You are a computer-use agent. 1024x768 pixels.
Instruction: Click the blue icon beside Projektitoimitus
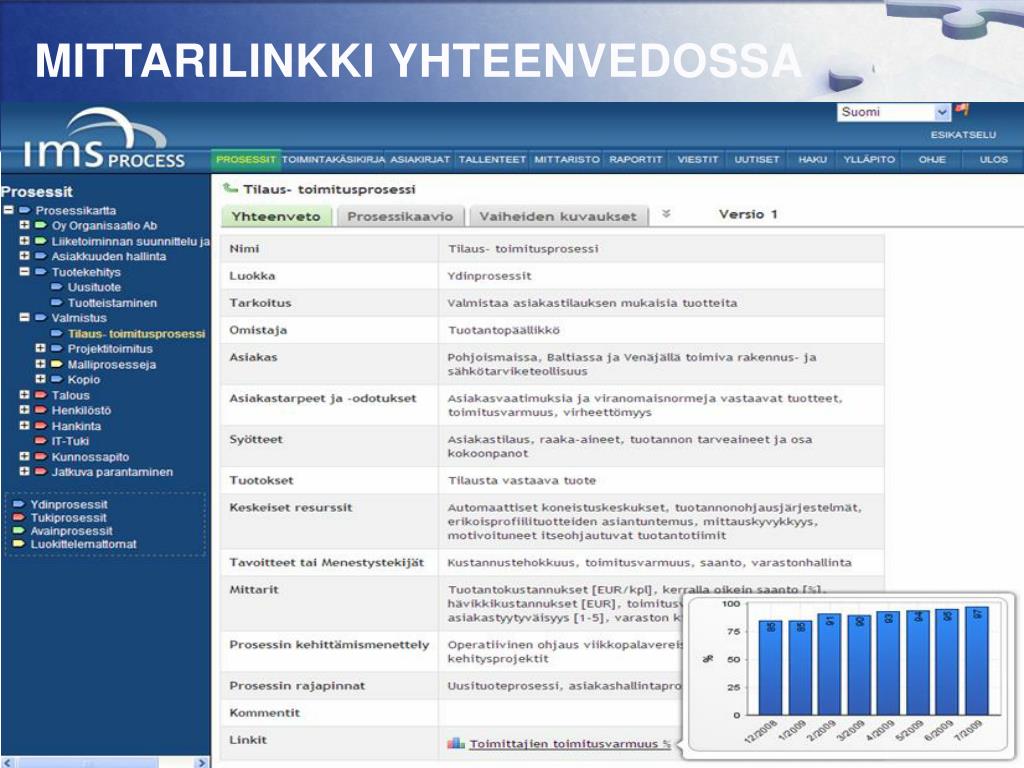pos(57,348)
